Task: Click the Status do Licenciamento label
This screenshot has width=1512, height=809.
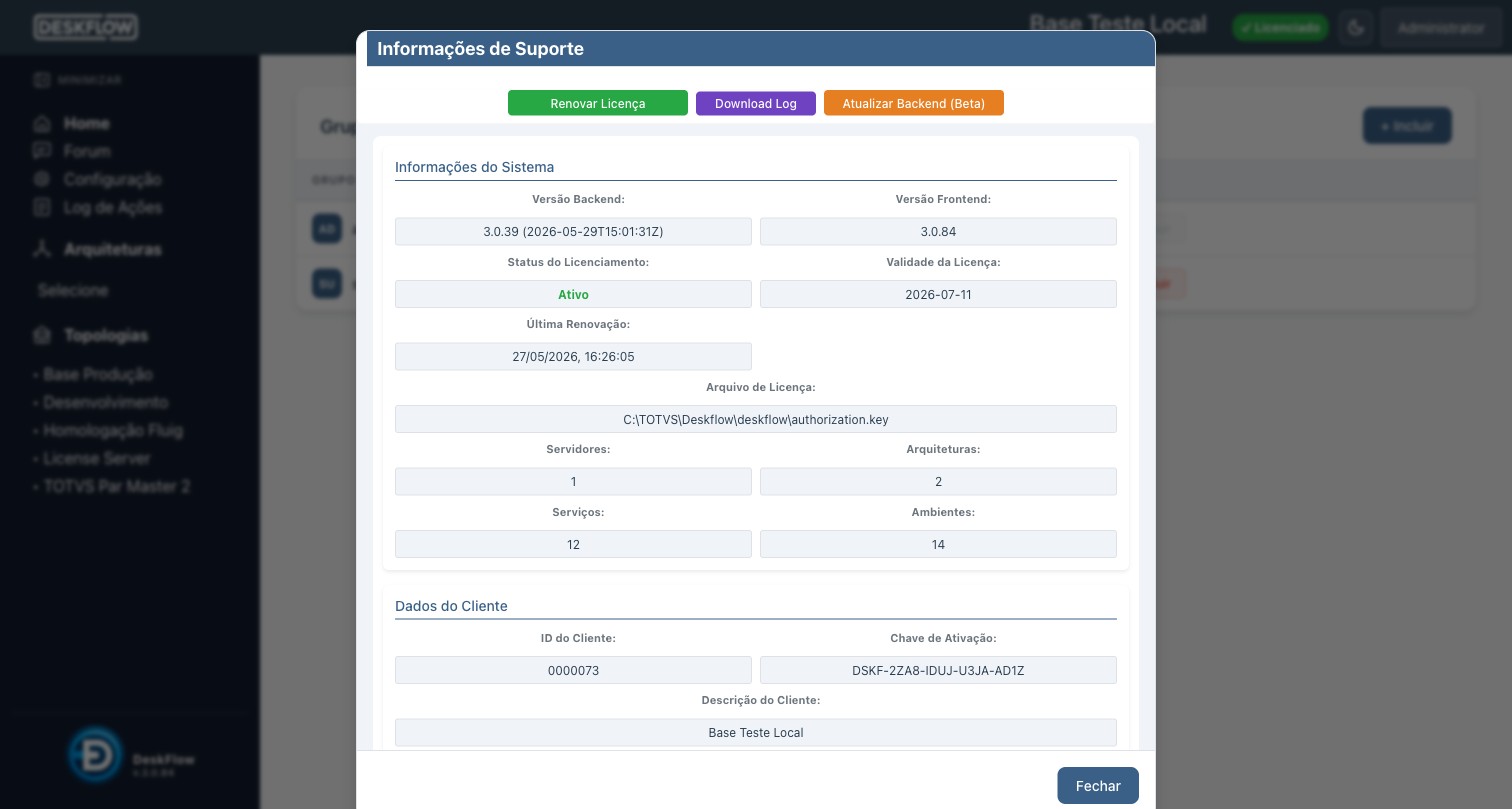Action: [578, 262]
